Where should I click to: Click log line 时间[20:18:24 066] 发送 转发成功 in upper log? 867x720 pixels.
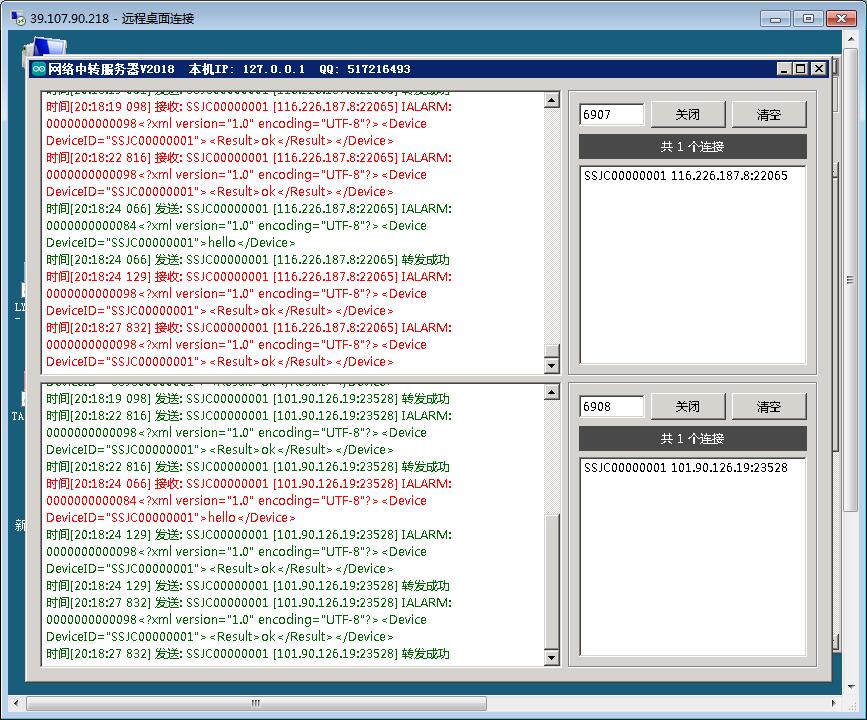(x=248, y=259)
